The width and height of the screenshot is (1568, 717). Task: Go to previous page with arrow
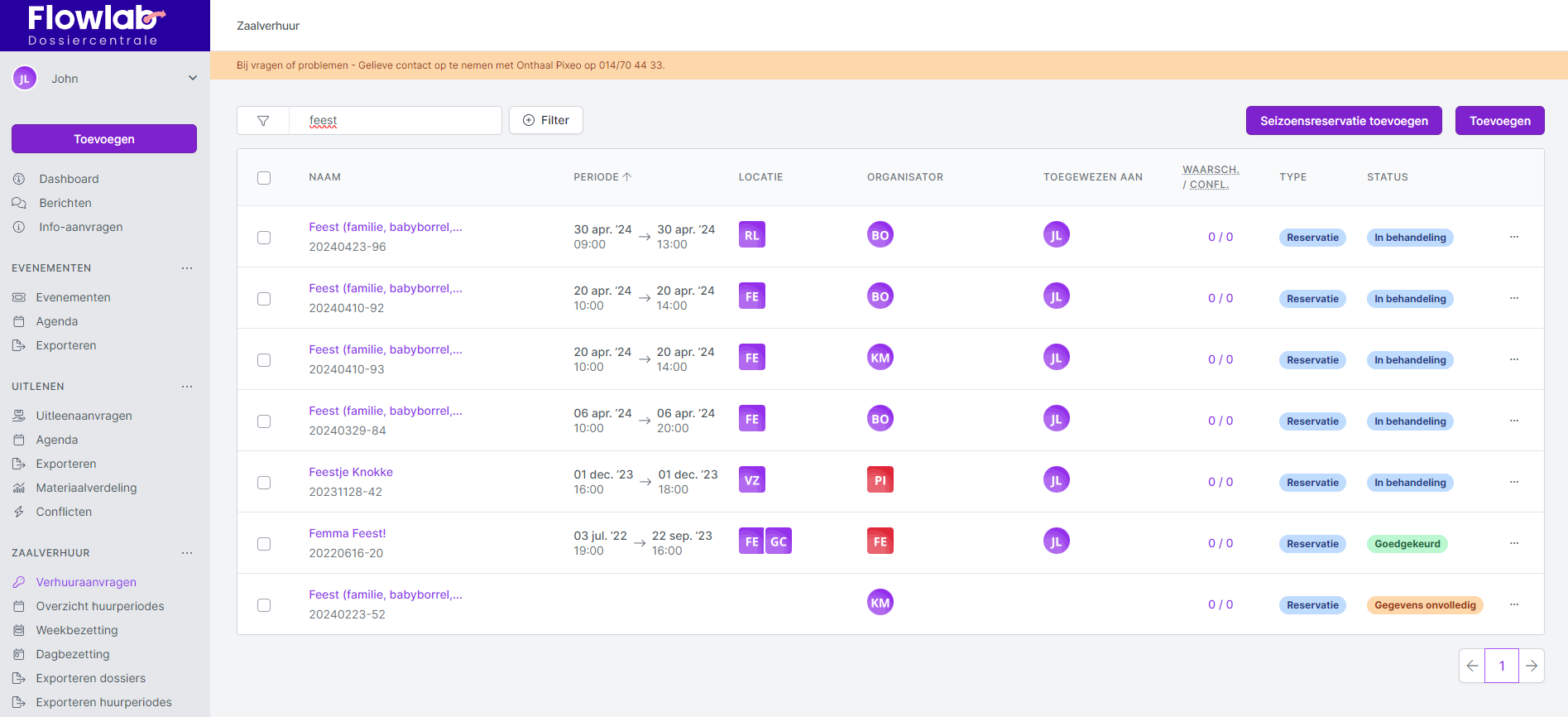tap(1472, 666)
